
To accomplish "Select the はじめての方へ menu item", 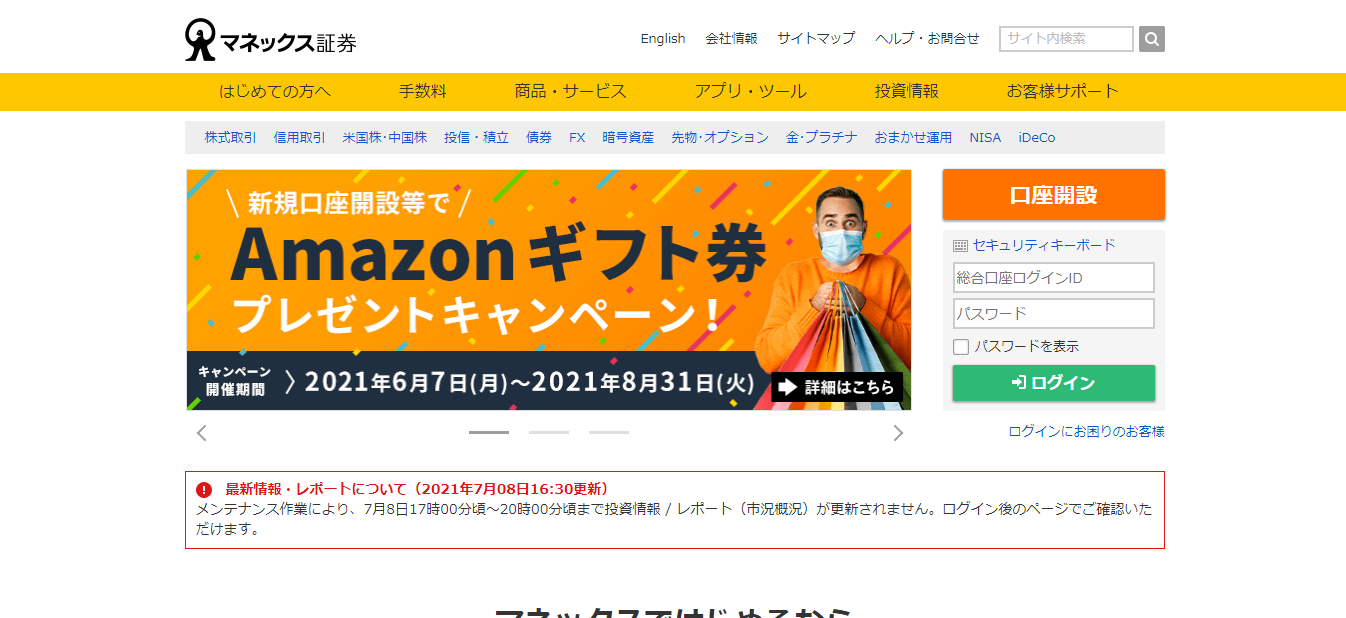I will click(277, 91).
